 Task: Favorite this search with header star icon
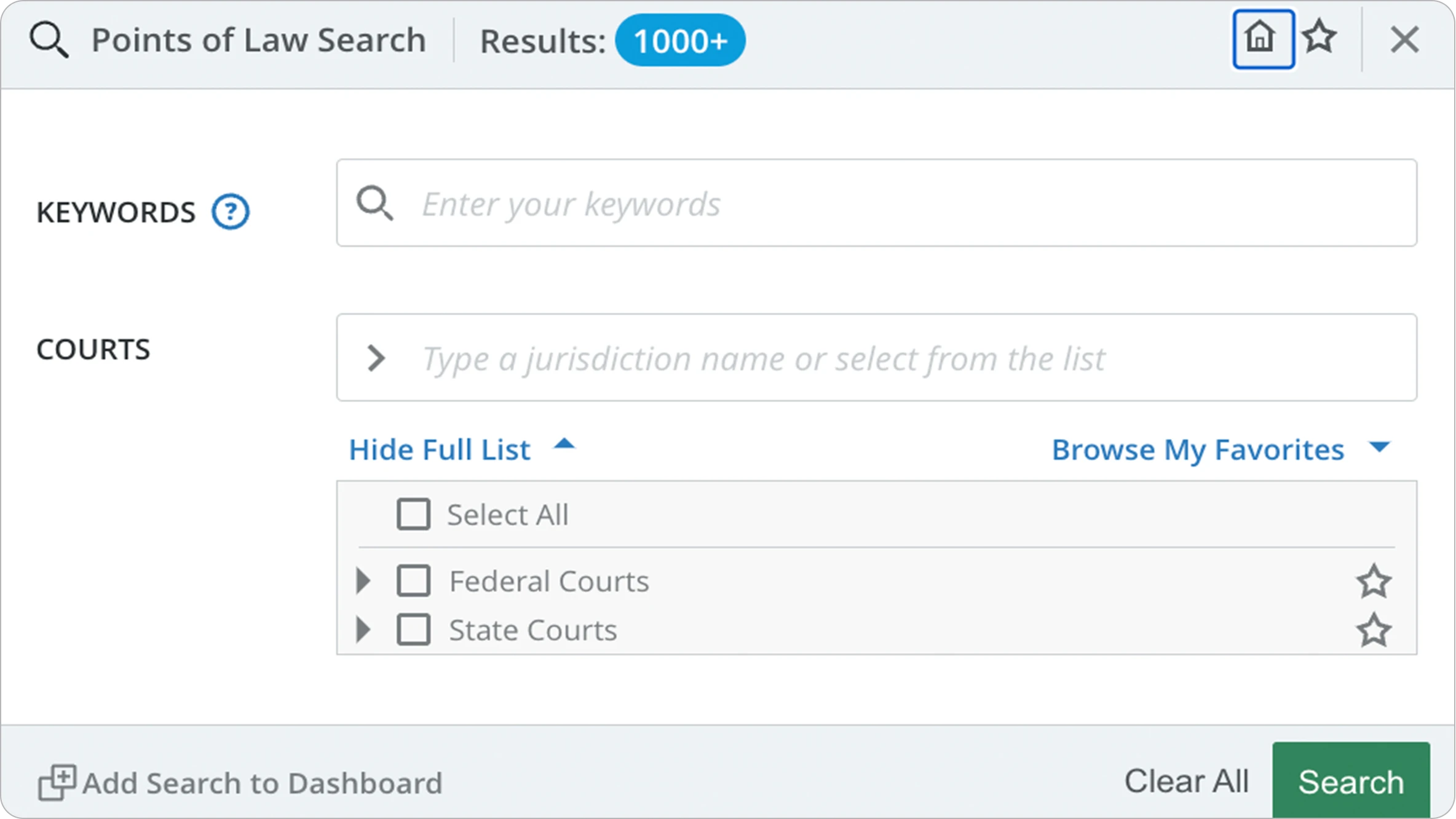[x=1319, y=38]
